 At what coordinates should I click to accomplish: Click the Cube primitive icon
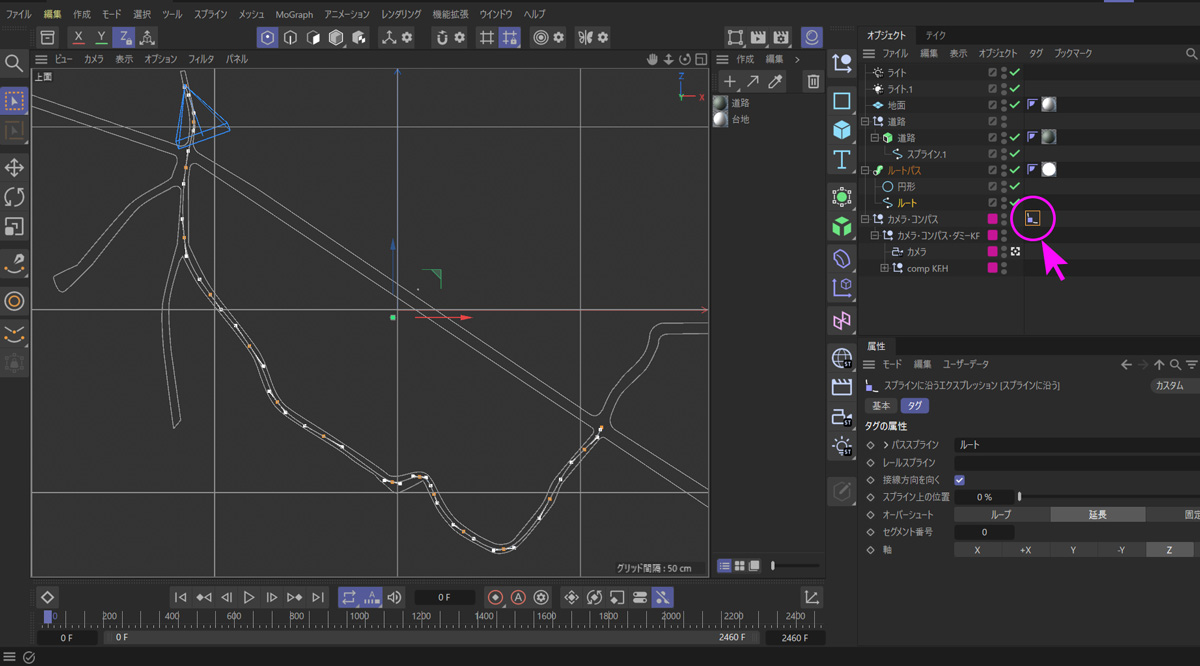842,130
